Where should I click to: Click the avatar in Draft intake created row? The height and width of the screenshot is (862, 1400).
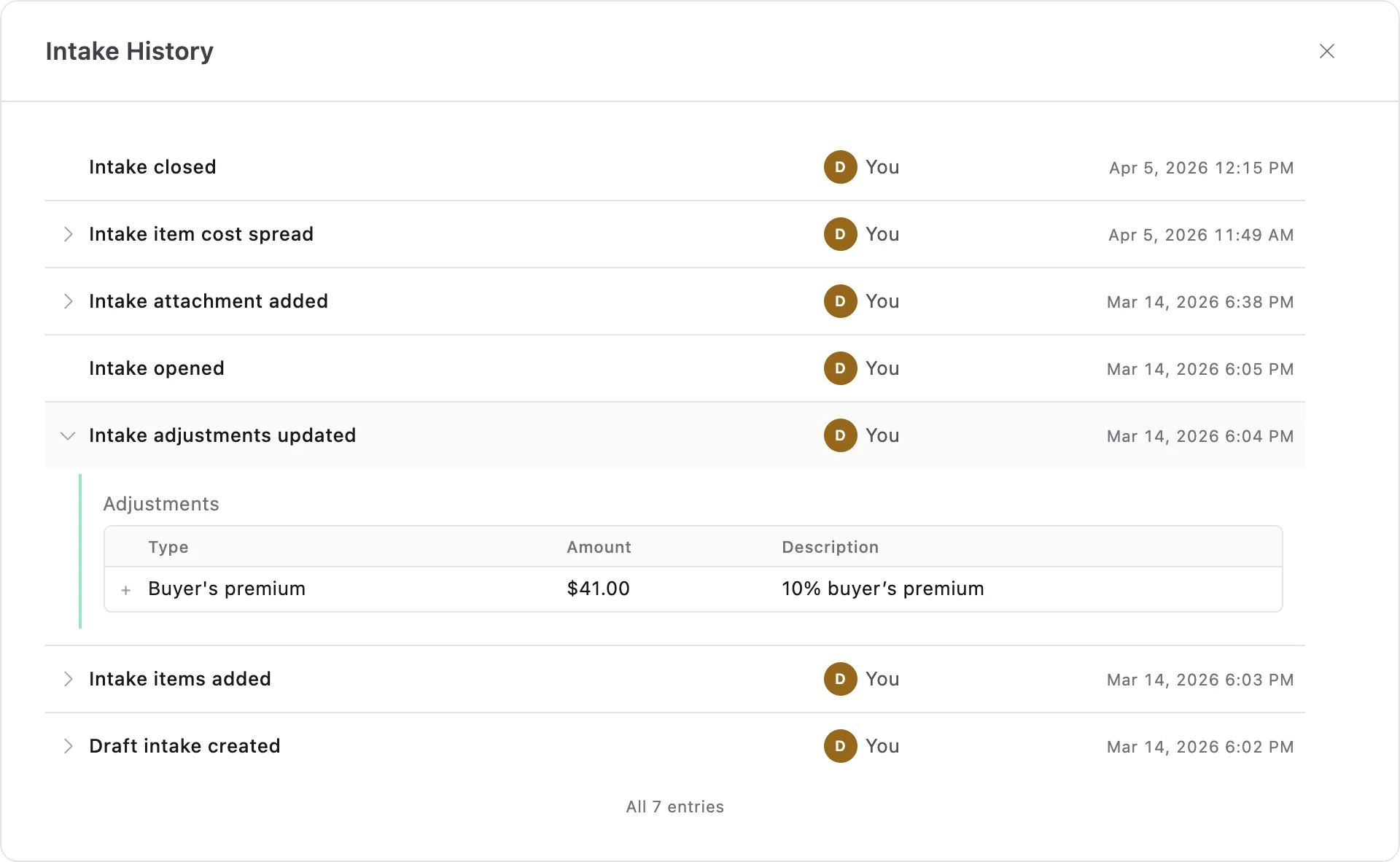840,746
